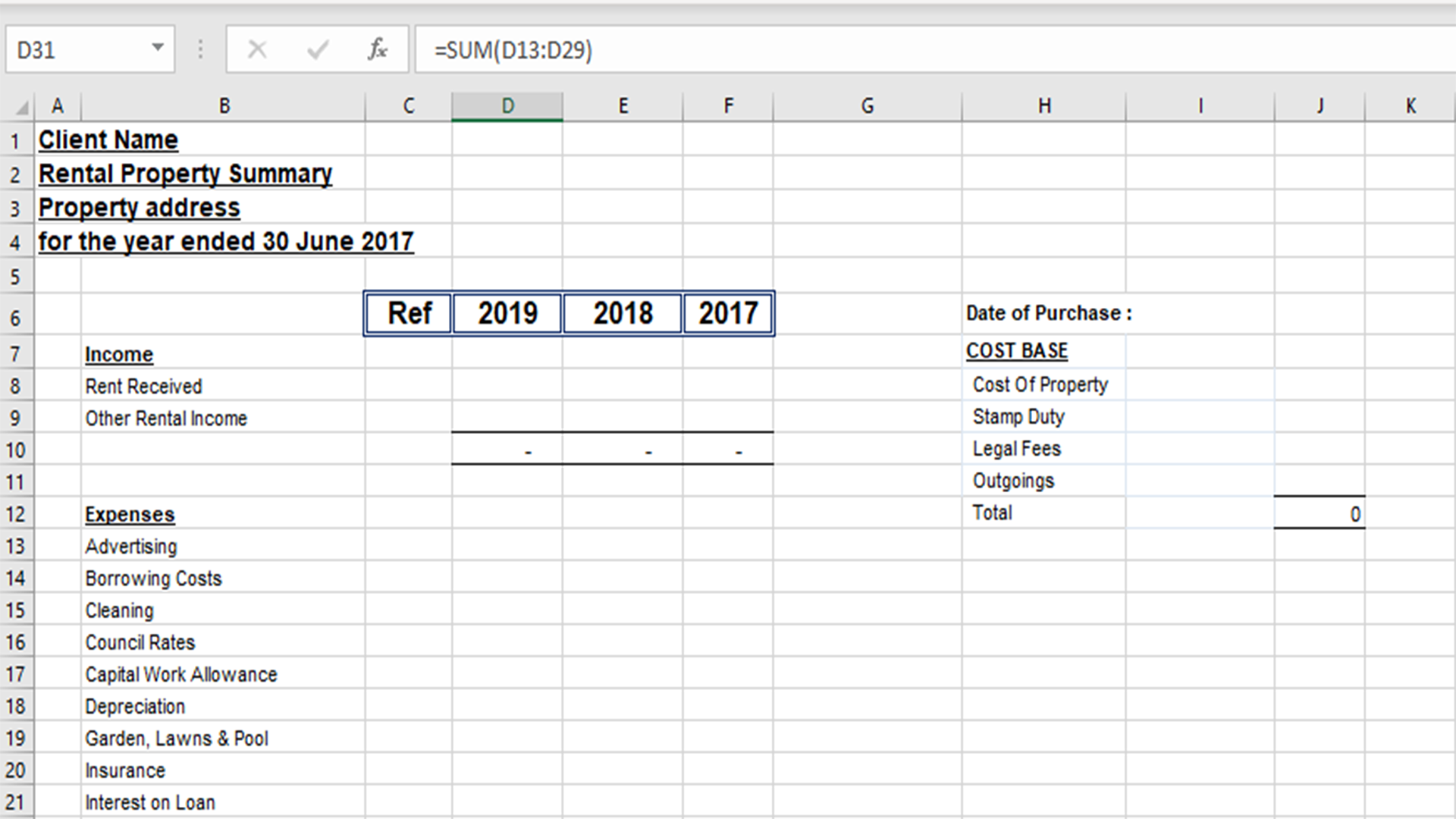Click the 'Property address' cell
Viewport: 1456px width, 819px height.
pos(140,208)
